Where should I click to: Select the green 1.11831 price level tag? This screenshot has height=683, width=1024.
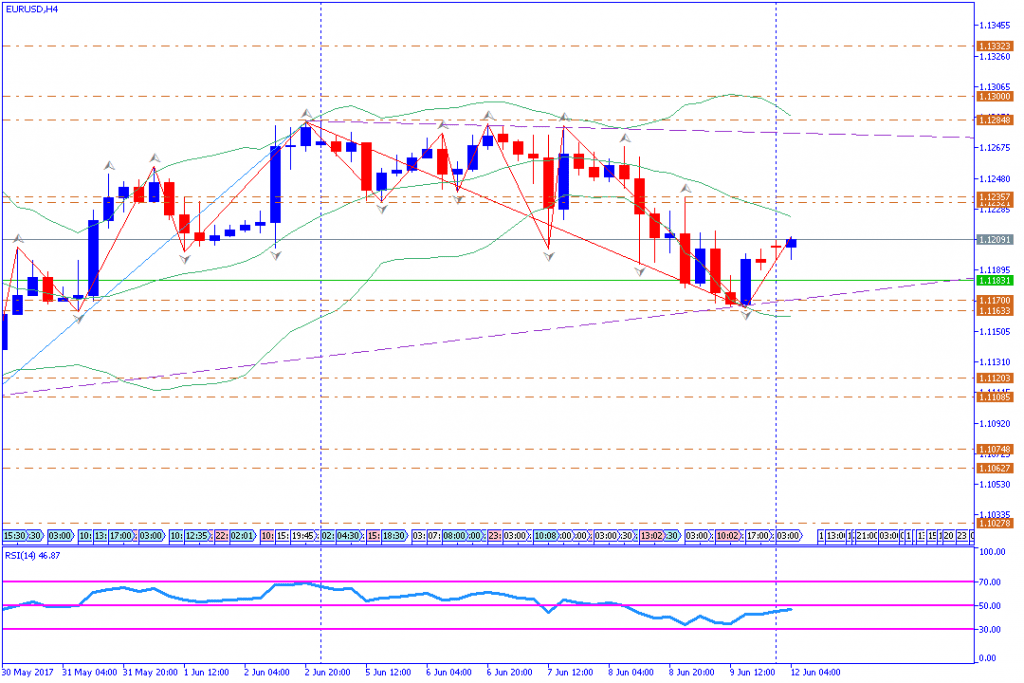tap(995, 280)
